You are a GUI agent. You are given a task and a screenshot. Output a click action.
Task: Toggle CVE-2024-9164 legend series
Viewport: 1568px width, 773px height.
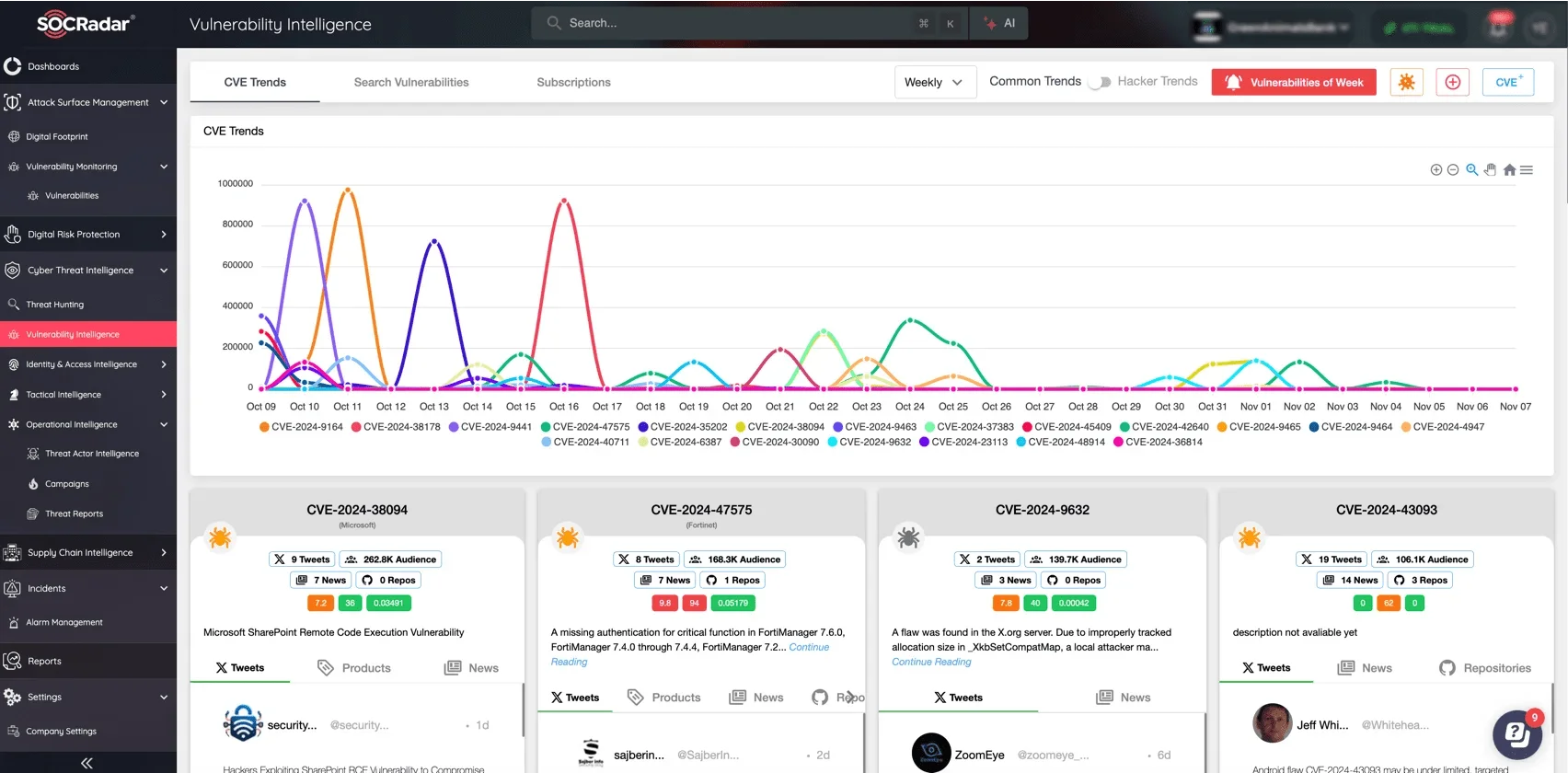301,427
